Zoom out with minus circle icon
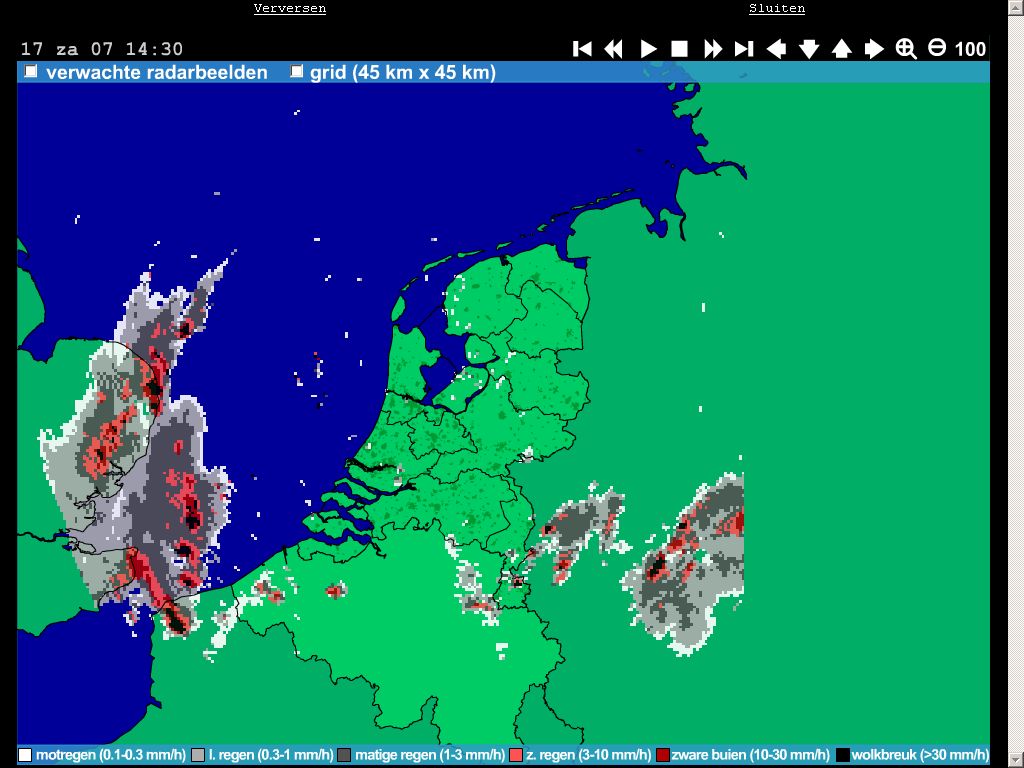Screen dimensions: 1024x768 936,48
